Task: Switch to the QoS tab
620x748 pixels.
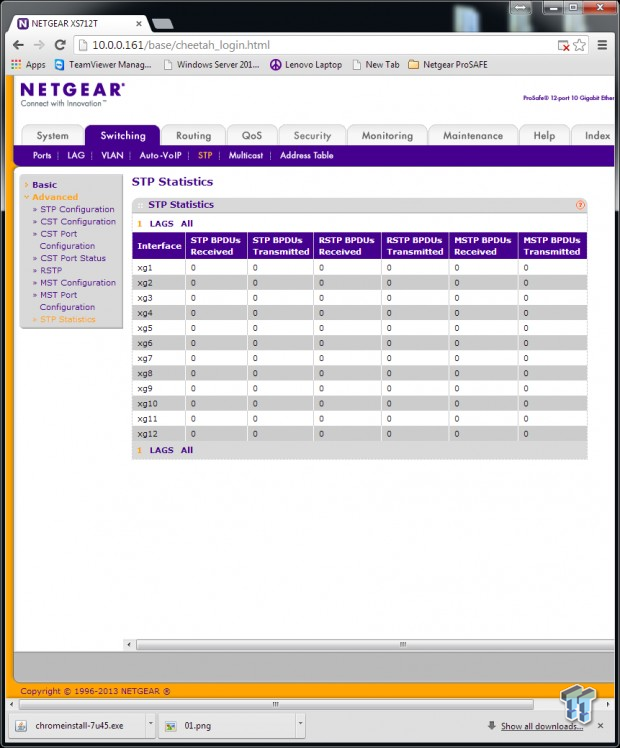Action: 252,135
